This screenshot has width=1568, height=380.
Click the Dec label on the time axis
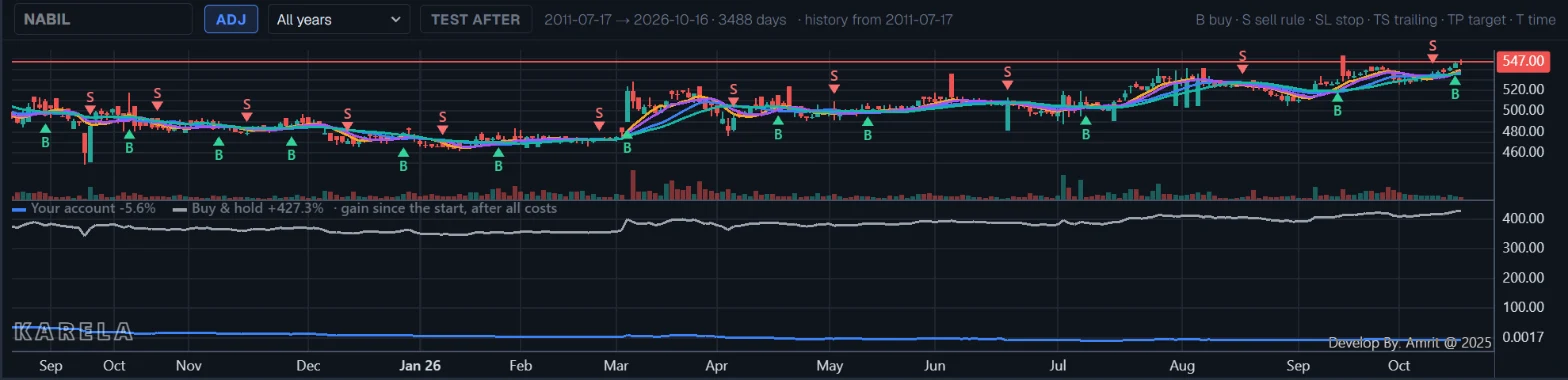click(308, 366)
